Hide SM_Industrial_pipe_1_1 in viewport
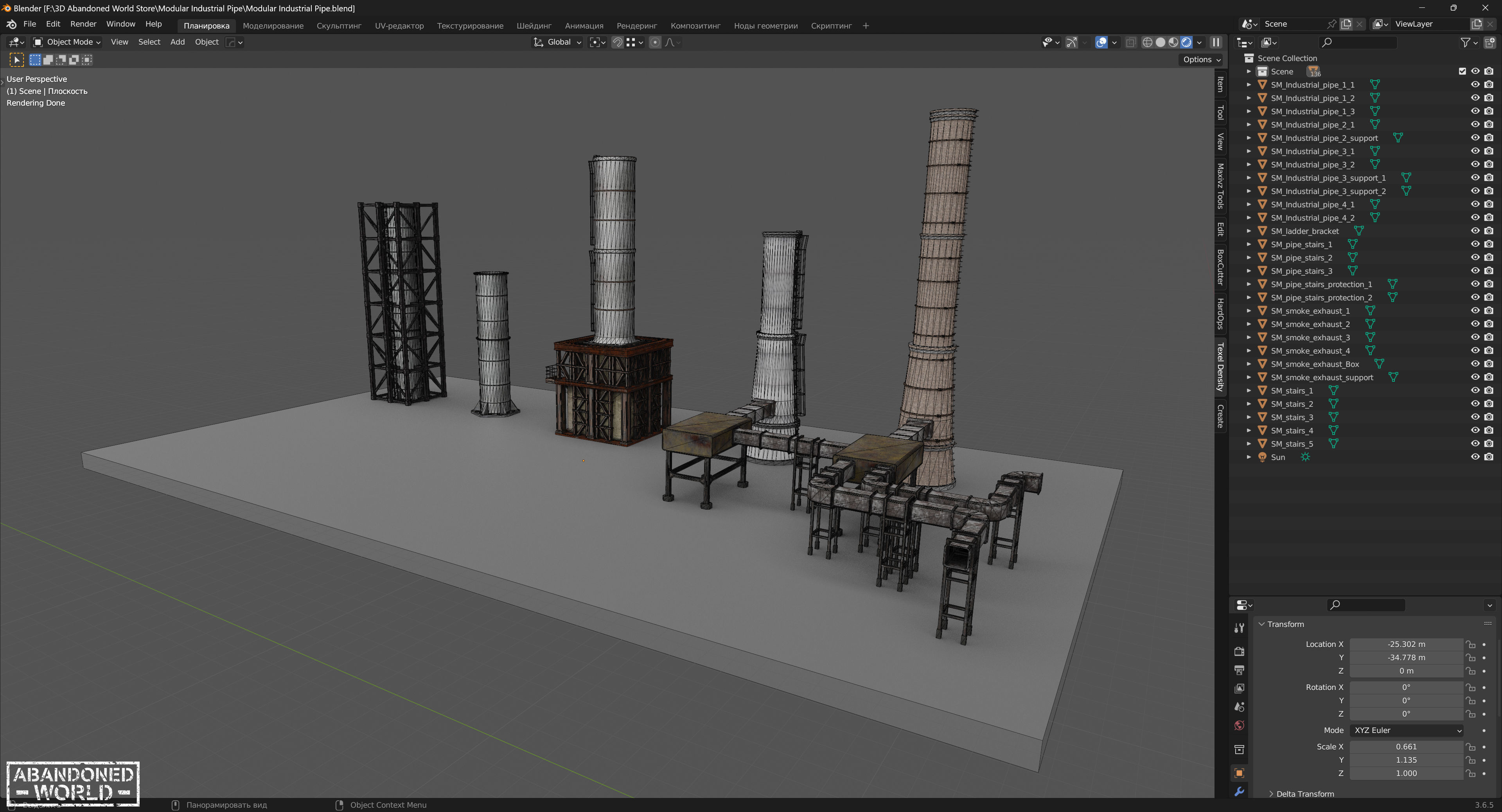The image size is (1502, 812). [1475, 84]
